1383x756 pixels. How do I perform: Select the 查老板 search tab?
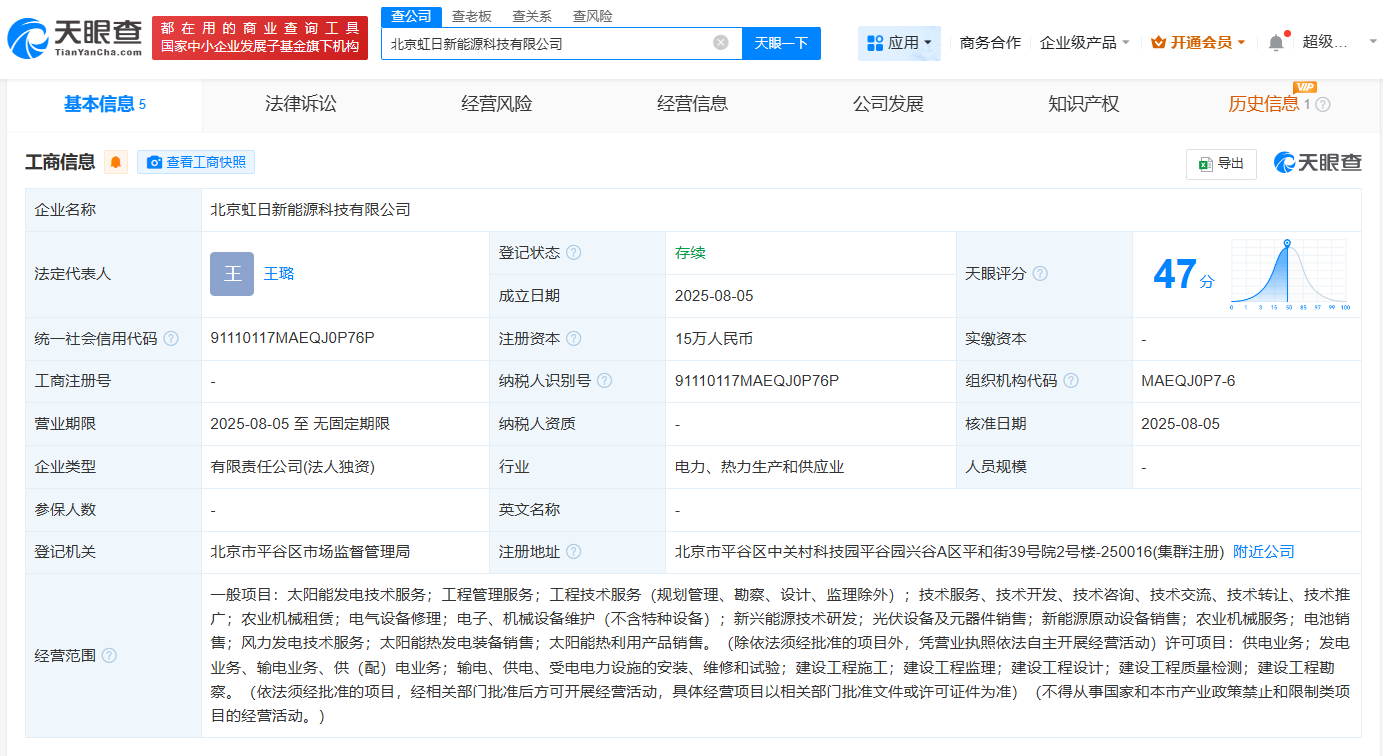pos(471,16)
